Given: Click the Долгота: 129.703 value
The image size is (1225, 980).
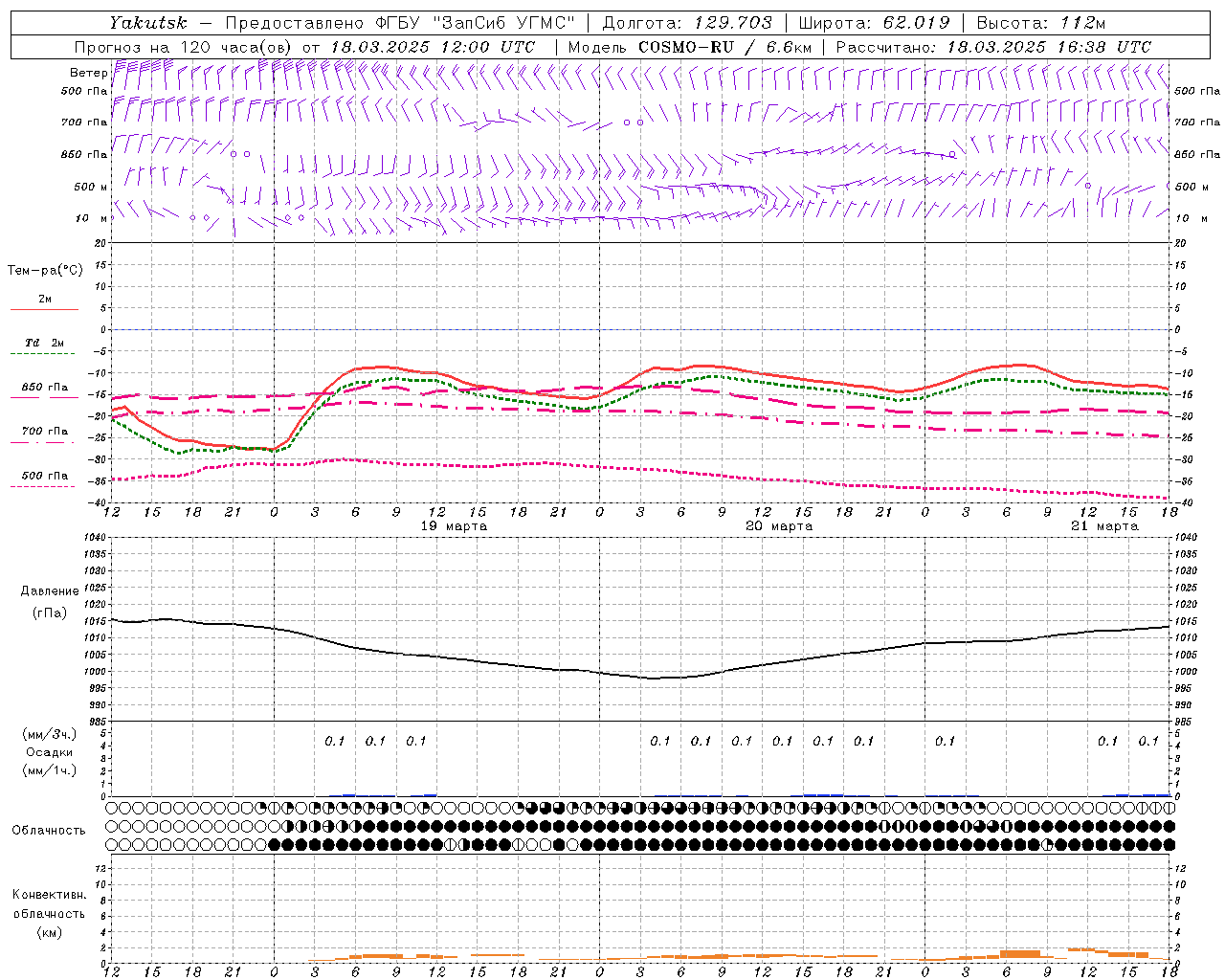Looking at the screenshot, I should [x=687, y=23].
